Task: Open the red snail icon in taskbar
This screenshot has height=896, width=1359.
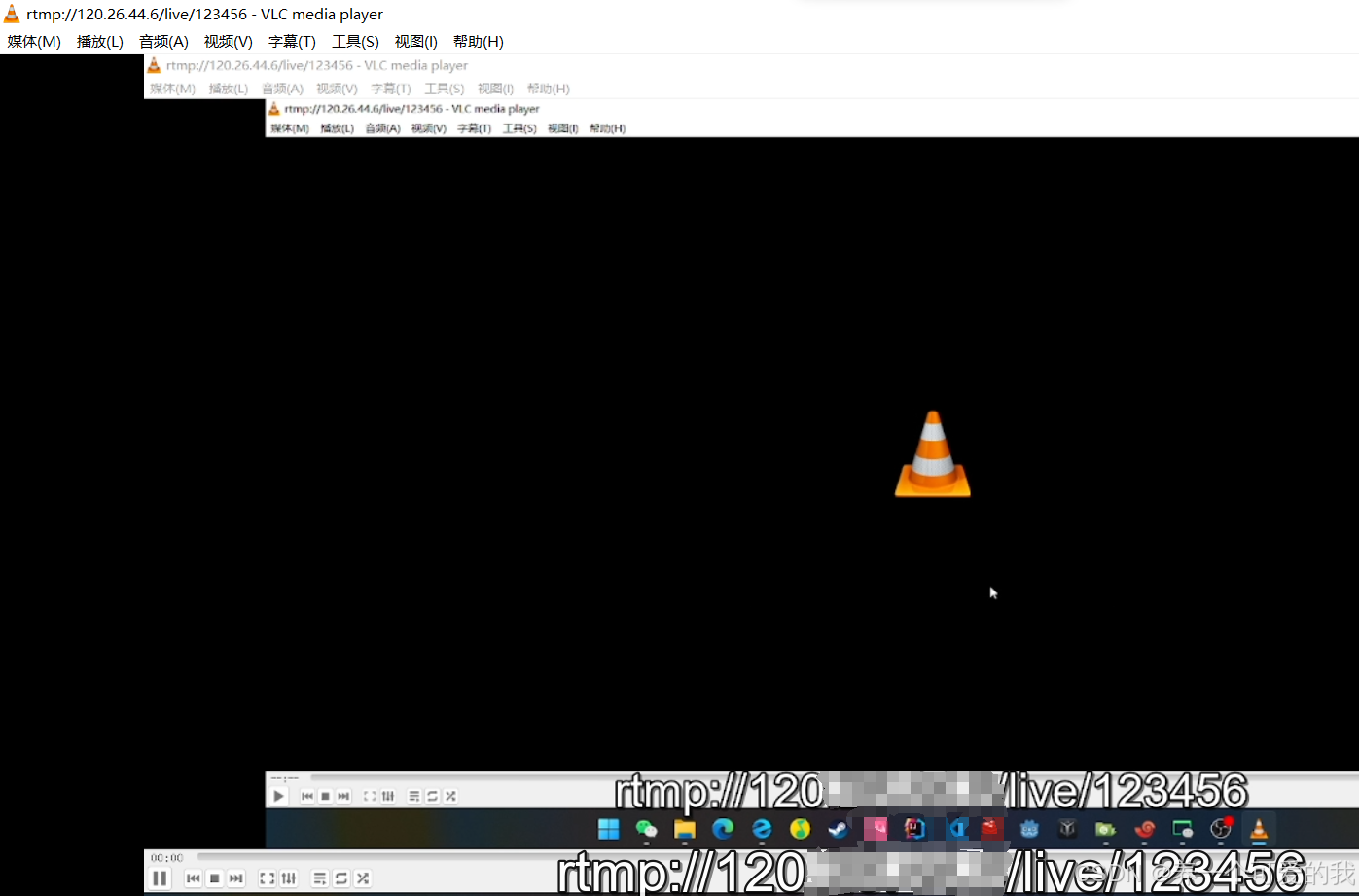Action: [1144, 829]
